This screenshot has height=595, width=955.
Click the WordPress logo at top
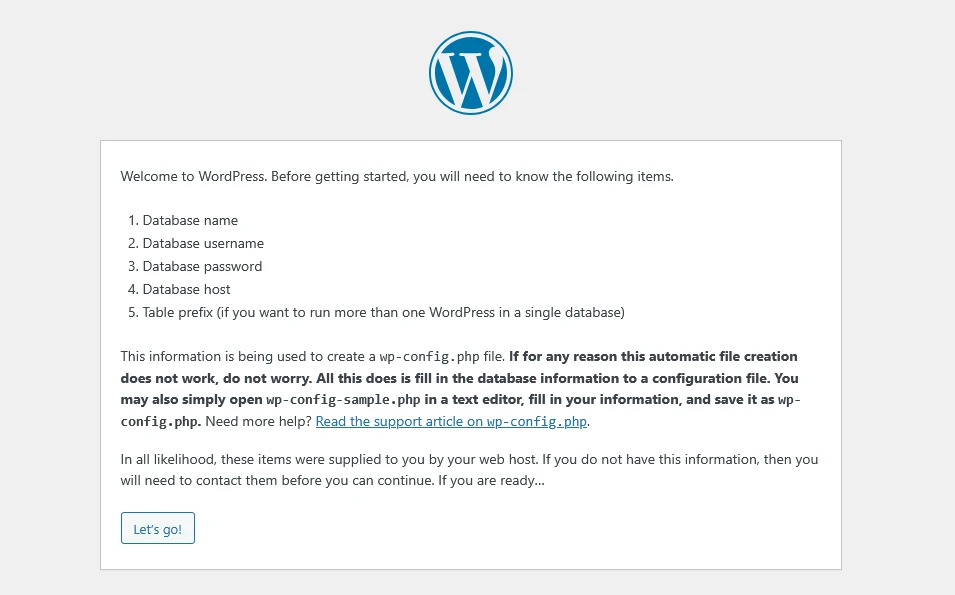(x=471, y=72)
